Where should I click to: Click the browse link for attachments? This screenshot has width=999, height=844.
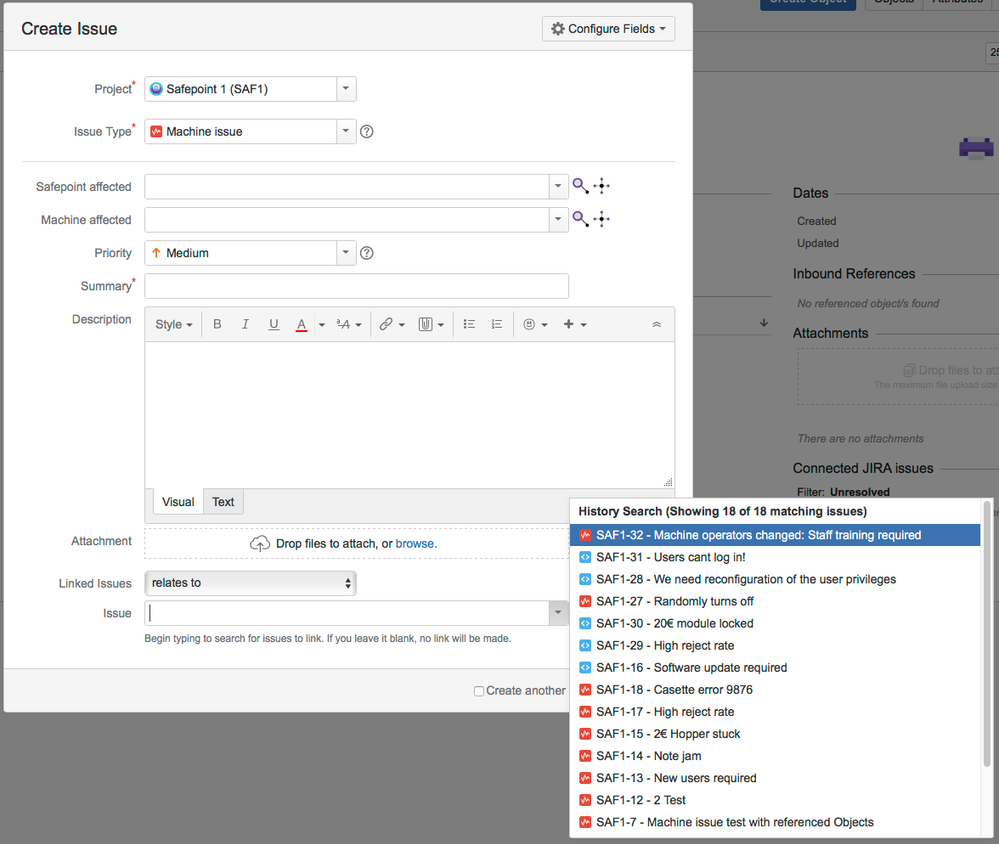pyautogui.click(x=415, y=543)
